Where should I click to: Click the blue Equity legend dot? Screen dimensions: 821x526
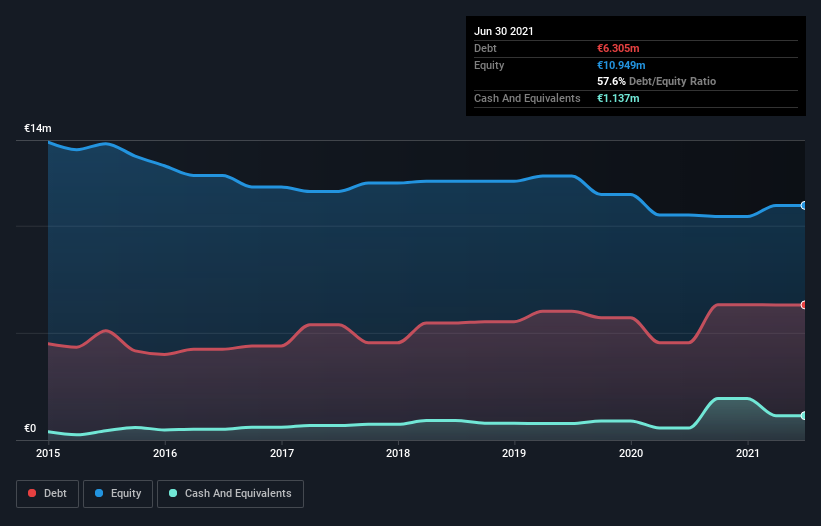(99, 493)
